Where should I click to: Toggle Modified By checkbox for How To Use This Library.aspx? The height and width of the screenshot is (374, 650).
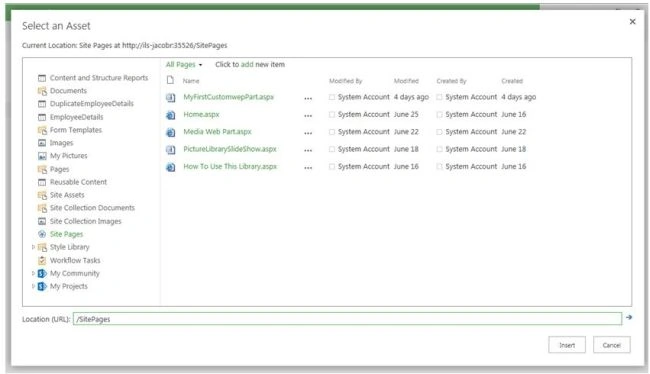point(332,167)
